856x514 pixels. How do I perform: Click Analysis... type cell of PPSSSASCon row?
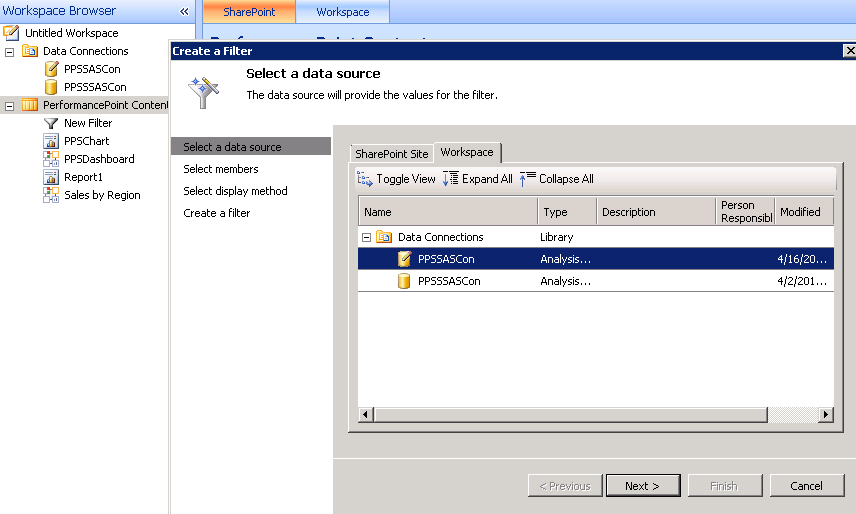[x=565, y=281]
